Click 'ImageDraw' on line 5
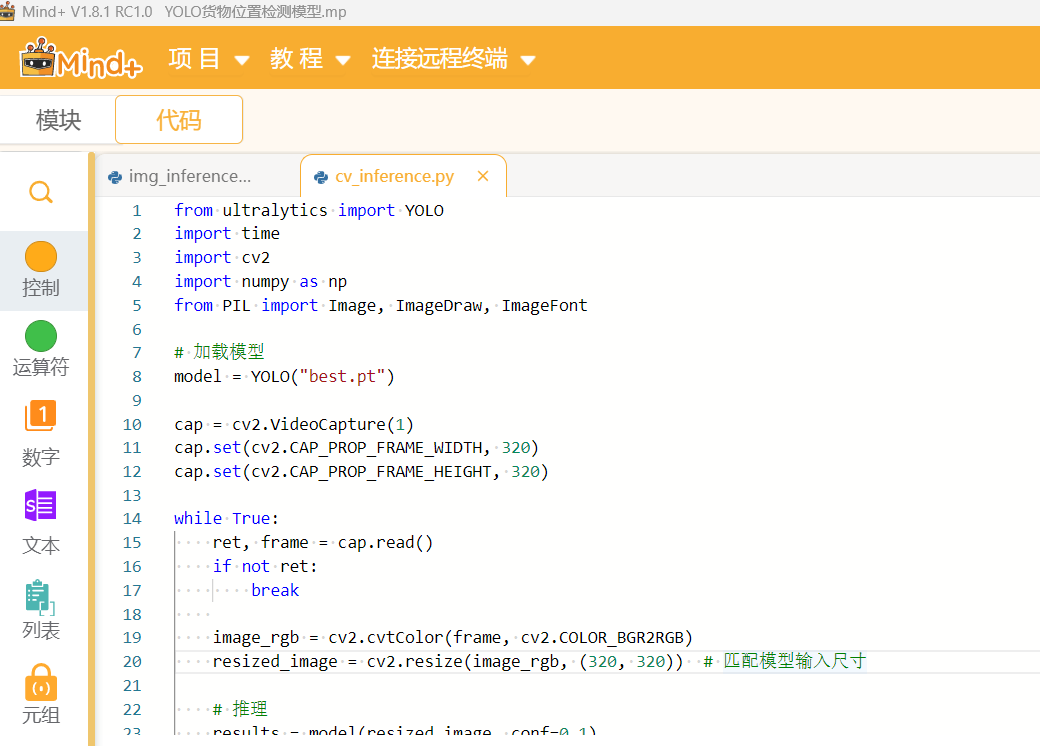This screenshot has height=746, width=1040. click(x=439, y=306)
